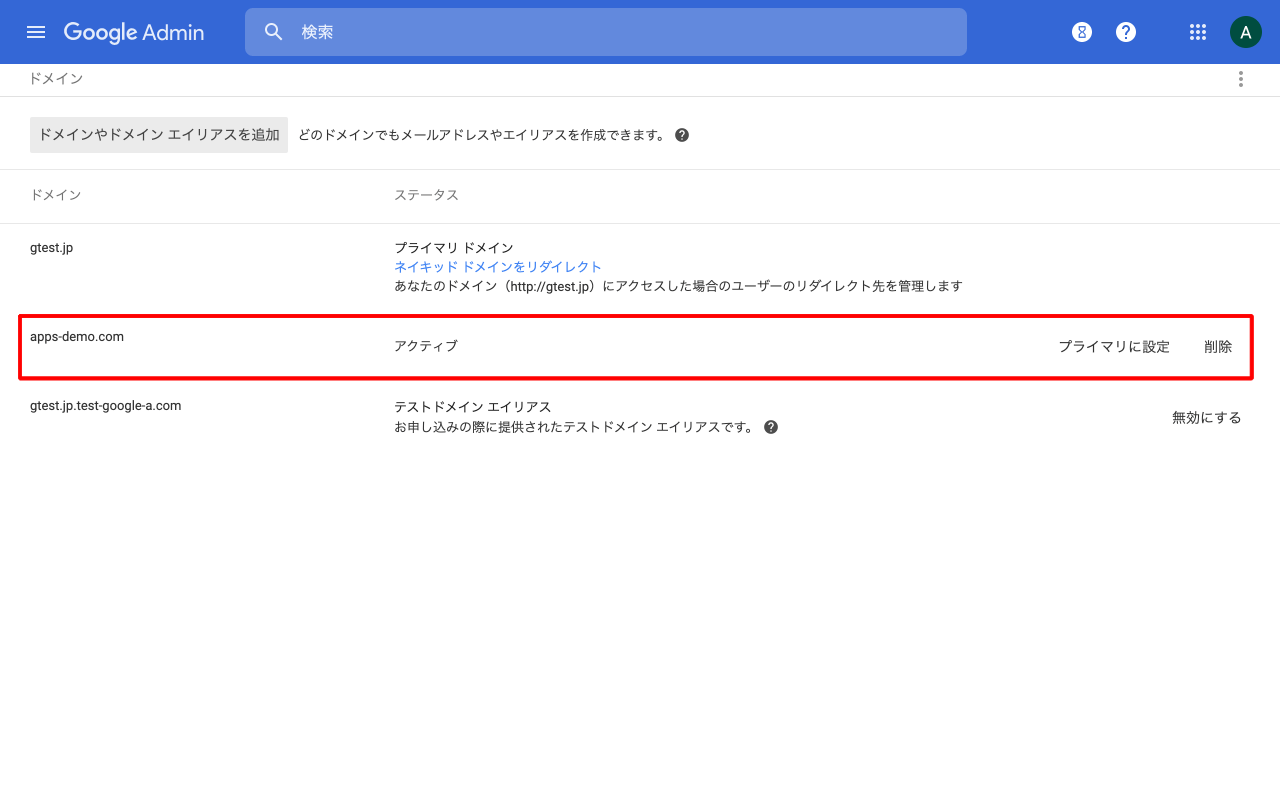
Task: Open the hamburger main menu
Action: pos(36,32)
